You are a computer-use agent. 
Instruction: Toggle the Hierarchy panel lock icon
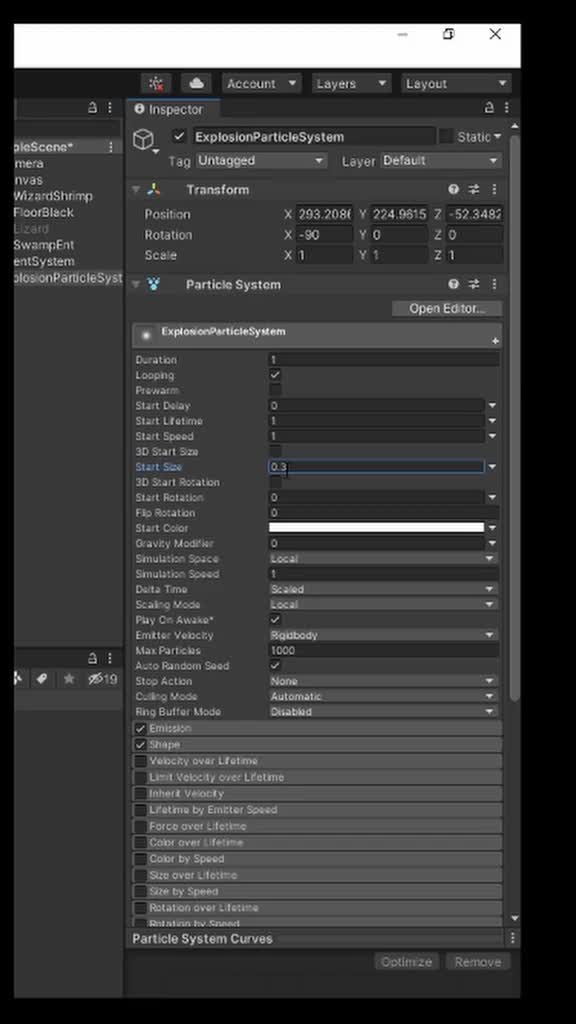pos(93,108)
